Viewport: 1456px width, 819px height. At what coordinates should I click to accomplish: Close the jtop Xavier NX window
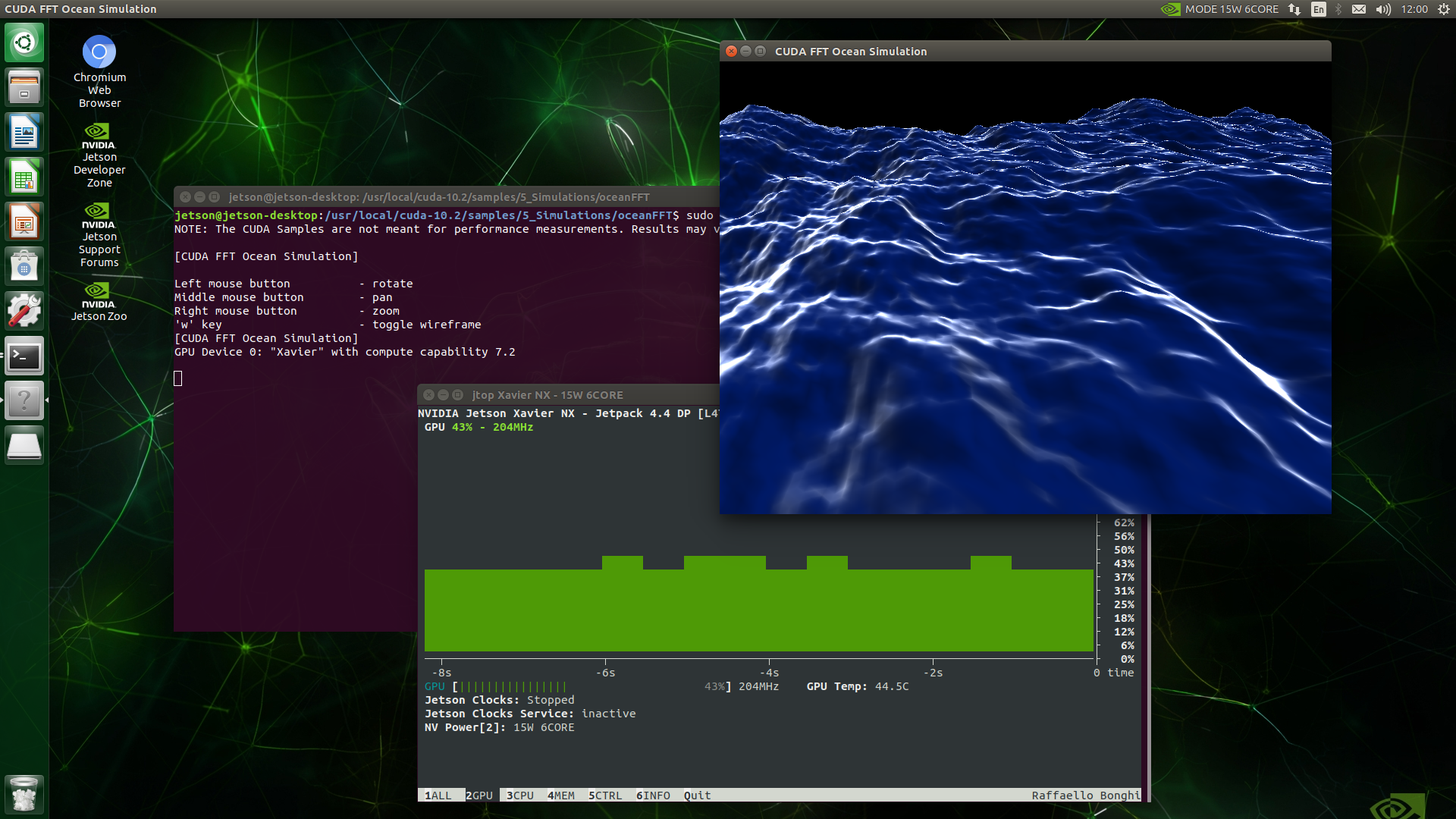(428, 394)
